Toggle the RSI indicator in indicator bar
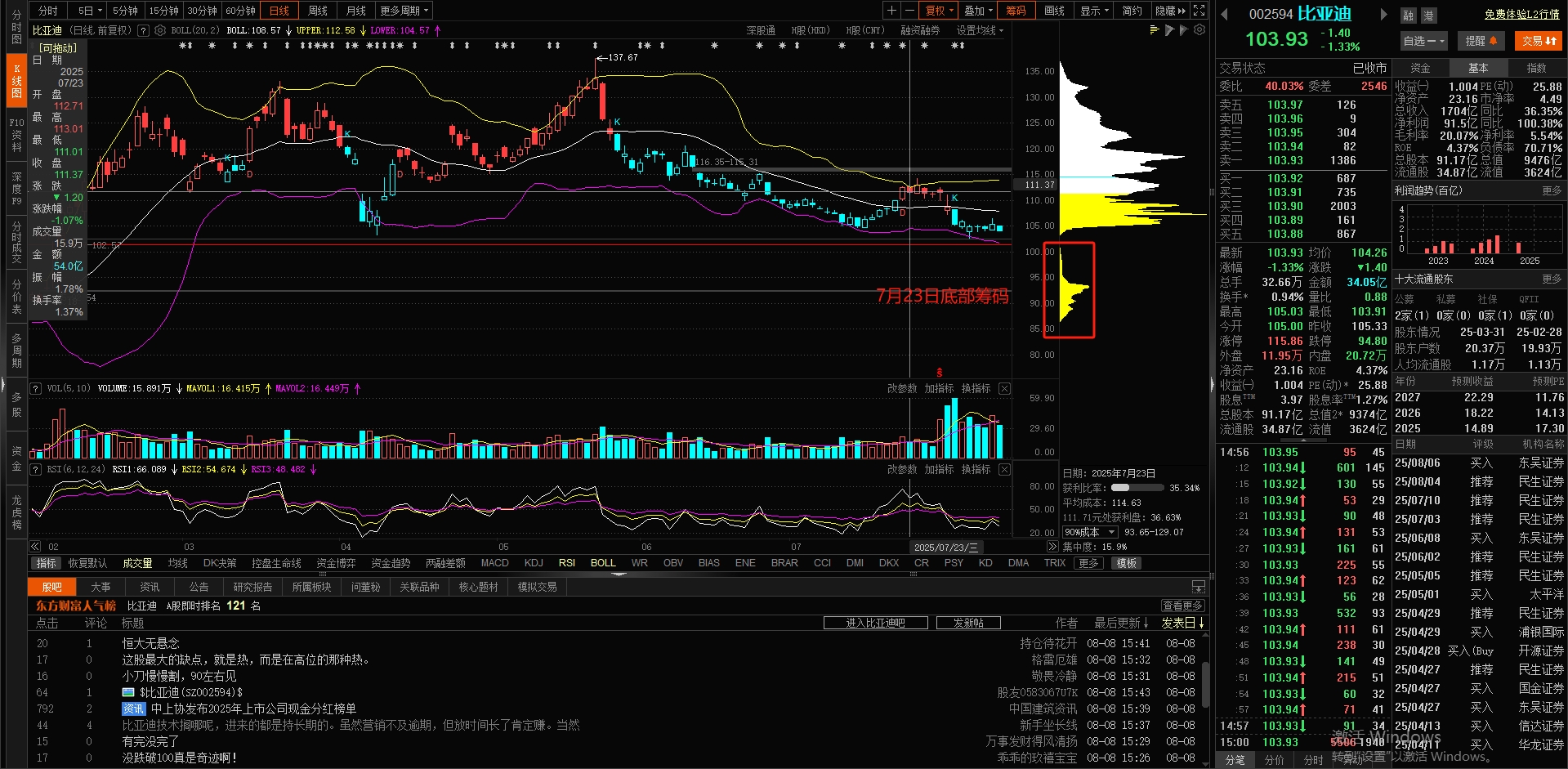The width and height of the screenshot is (1568, 769). click(566, 563)
